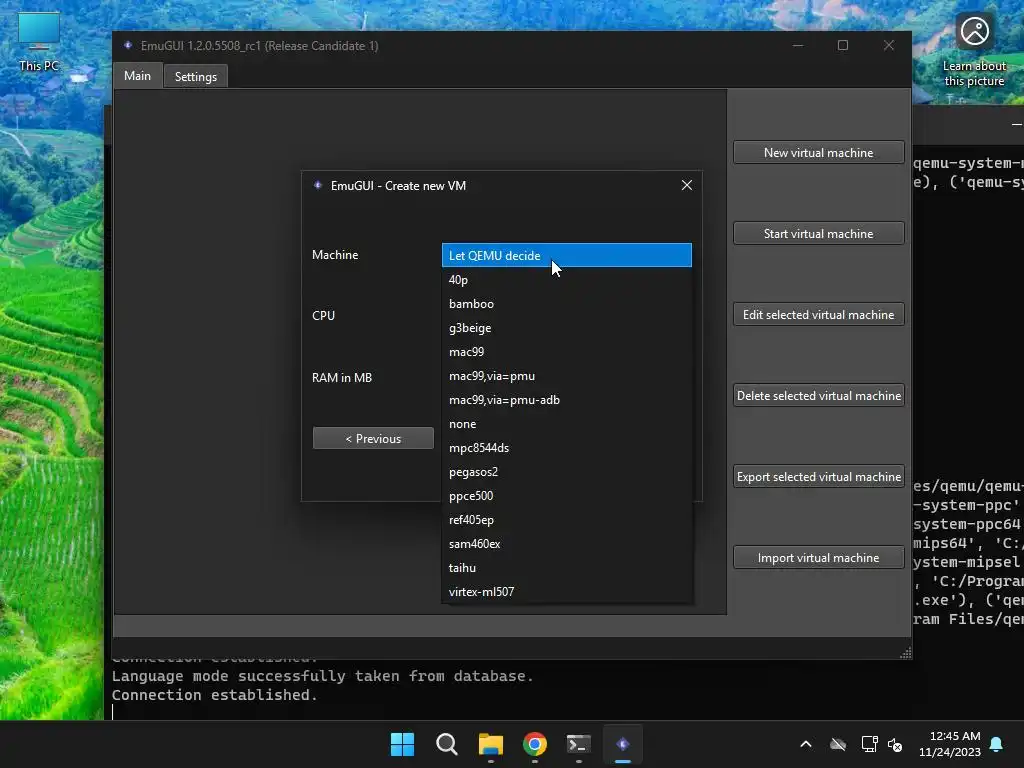1024x768 pixels.
Task: Choose taihu machine entry
Action: (x=566, y=568)
